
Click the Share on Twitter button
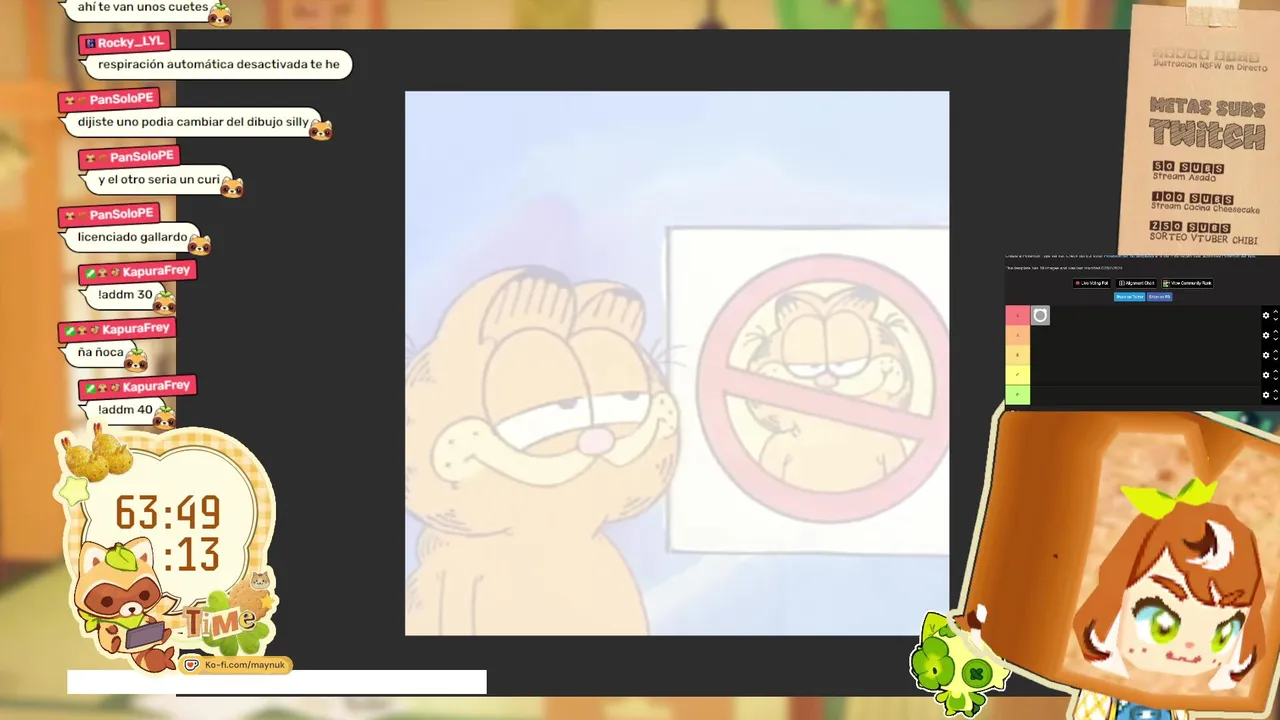tap(1129, 297)
